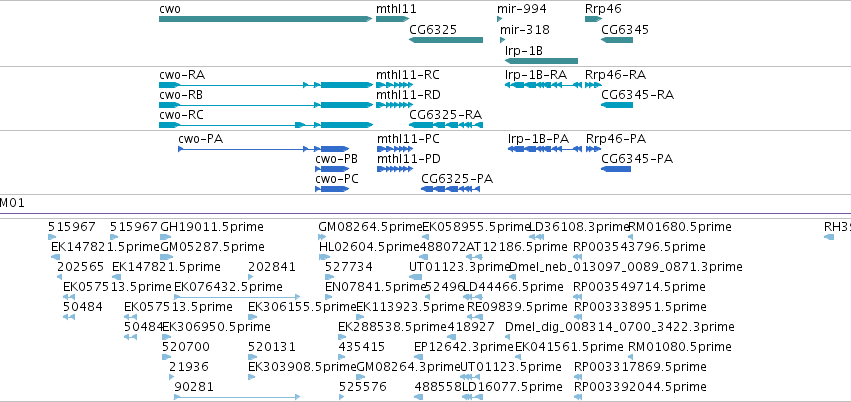The image size is (851, 402).
Task: Select the CG6345-RA transcript label
Action: pyautogui.click(x=638, y=95)
